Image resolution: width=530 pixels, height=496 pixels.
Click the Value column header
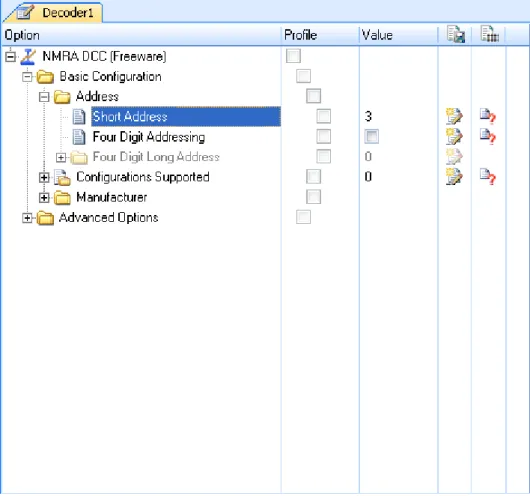[x=398, y=35]
